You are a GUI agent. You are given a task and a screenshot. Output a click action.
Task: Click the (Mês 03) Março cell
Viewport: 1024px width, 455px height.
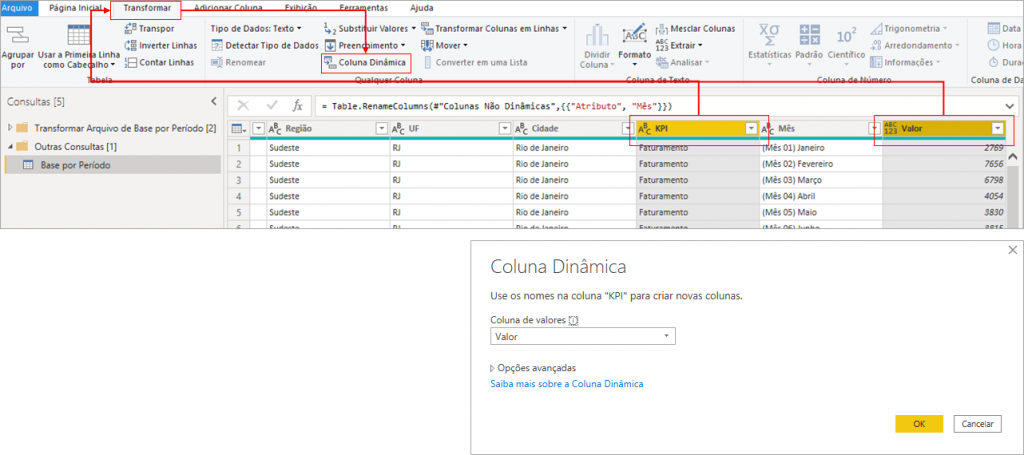pyautogui.click(x=821, y=180)
